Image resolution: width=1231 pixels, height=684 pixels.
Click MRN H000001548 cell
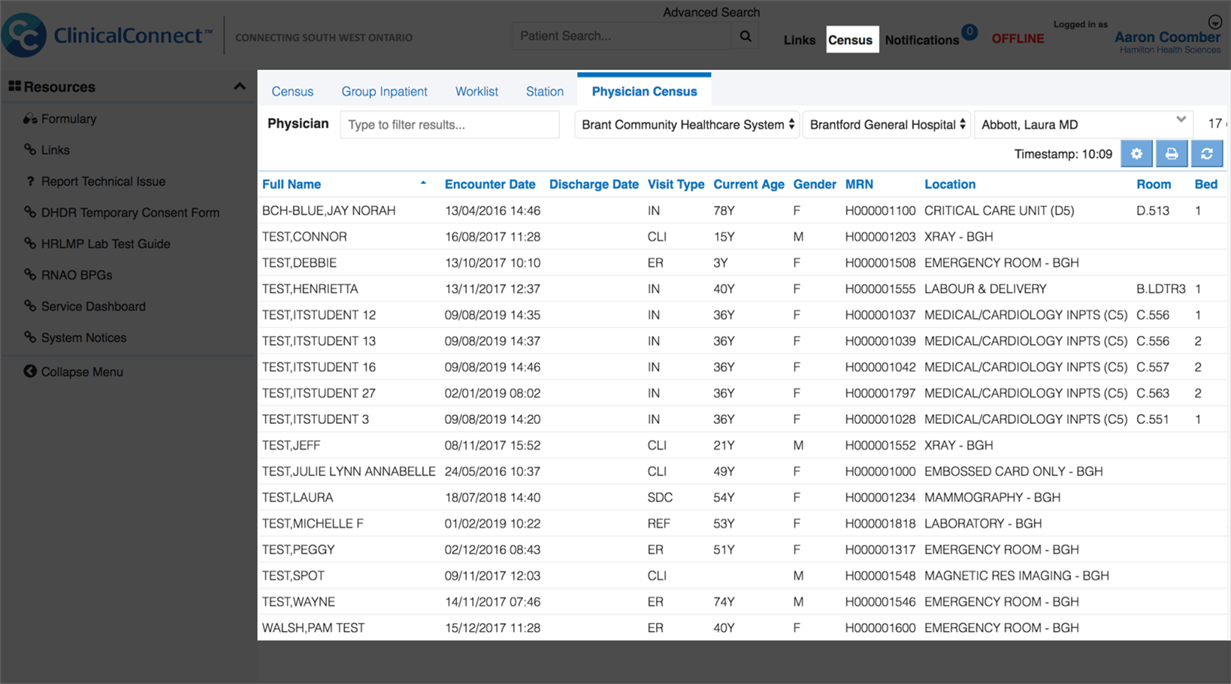point(880,576)
